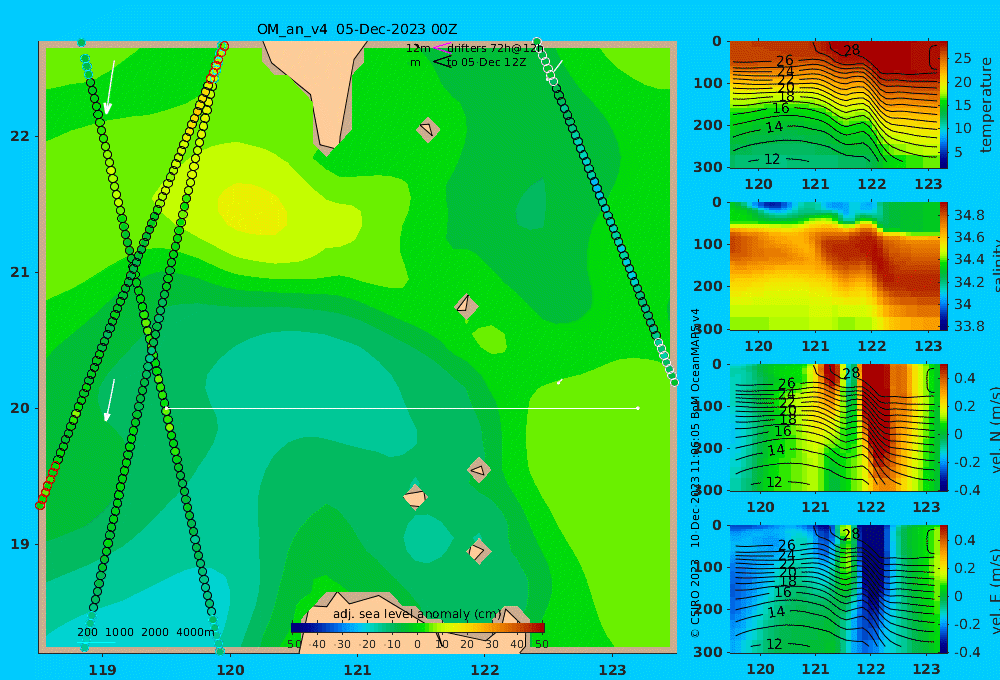Click the western endpoint of the white transect line
The width and height of the screenshot is (1000, 680).
tap(166, 408)
